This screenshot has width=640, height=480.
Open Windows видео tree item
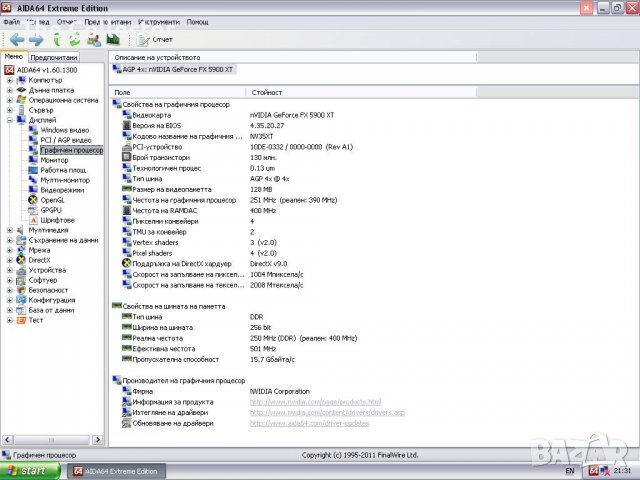coord(64,130)
